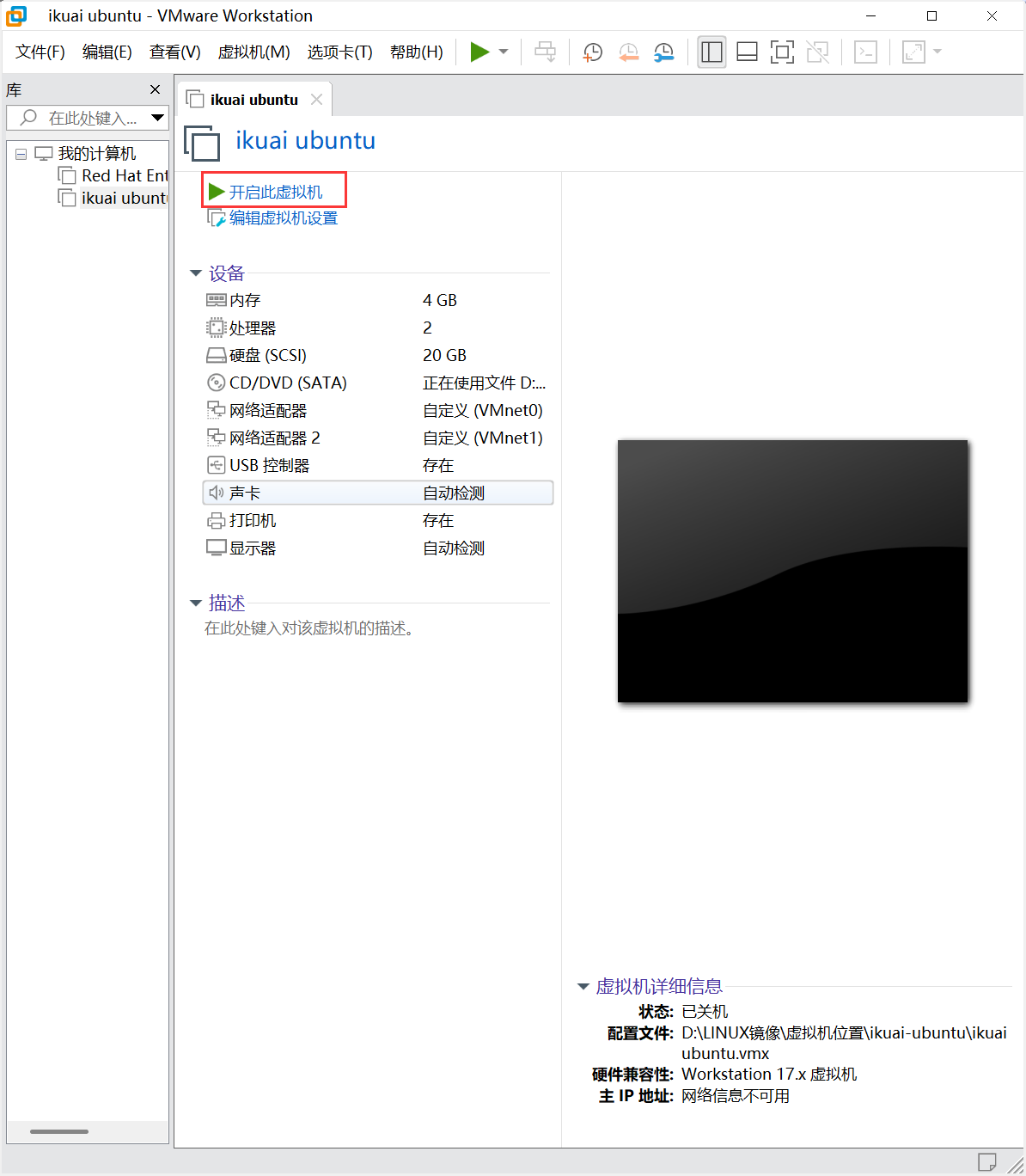Click the 打印机 printer row
Screen dimensions: 1026x1176
coord(378,520)
